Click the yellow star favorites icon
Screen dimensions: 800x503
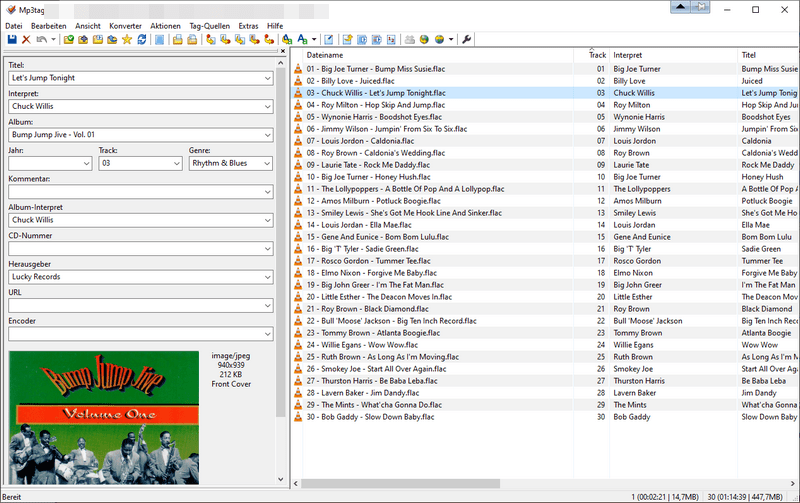(x=126, y=39)
